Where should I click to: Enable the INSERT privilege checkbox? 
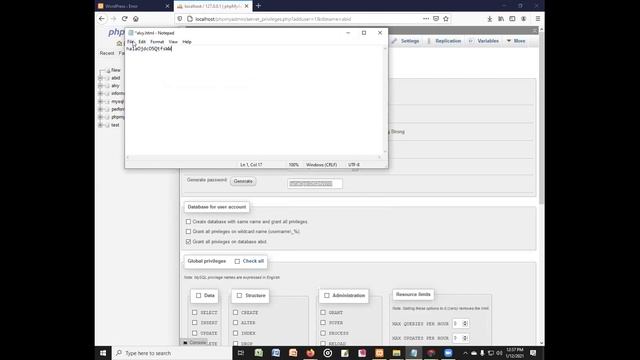[x=194, y=322]
